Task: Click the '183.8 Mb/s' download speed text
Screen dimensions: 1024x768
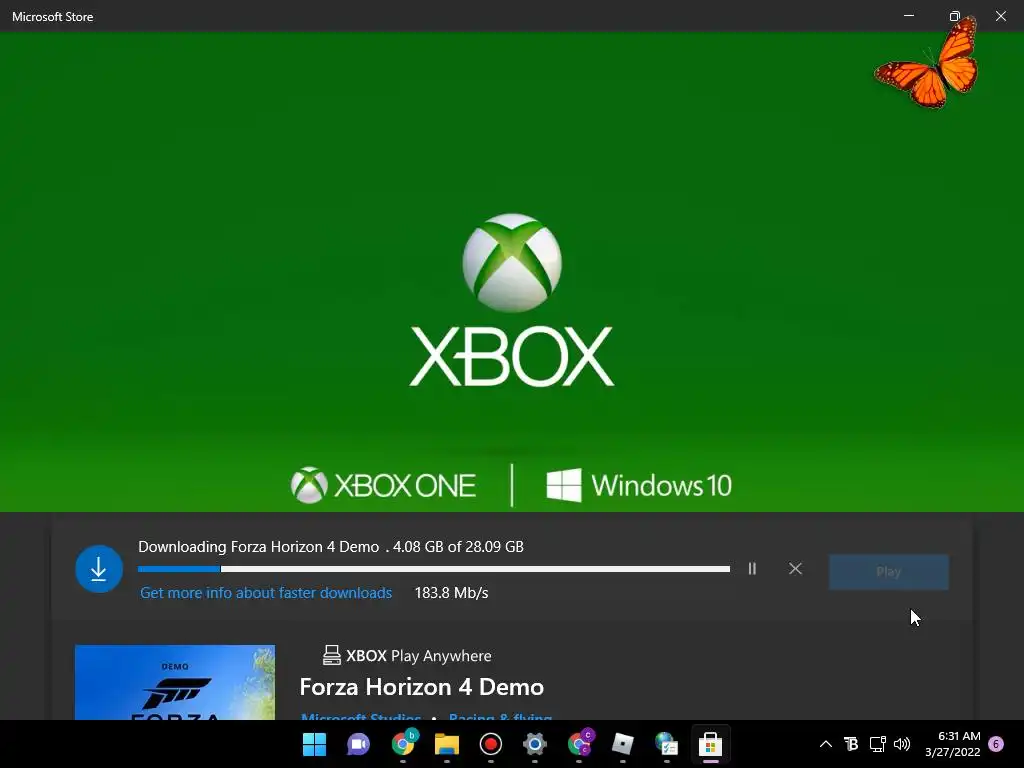Action: tap(451, 593)
